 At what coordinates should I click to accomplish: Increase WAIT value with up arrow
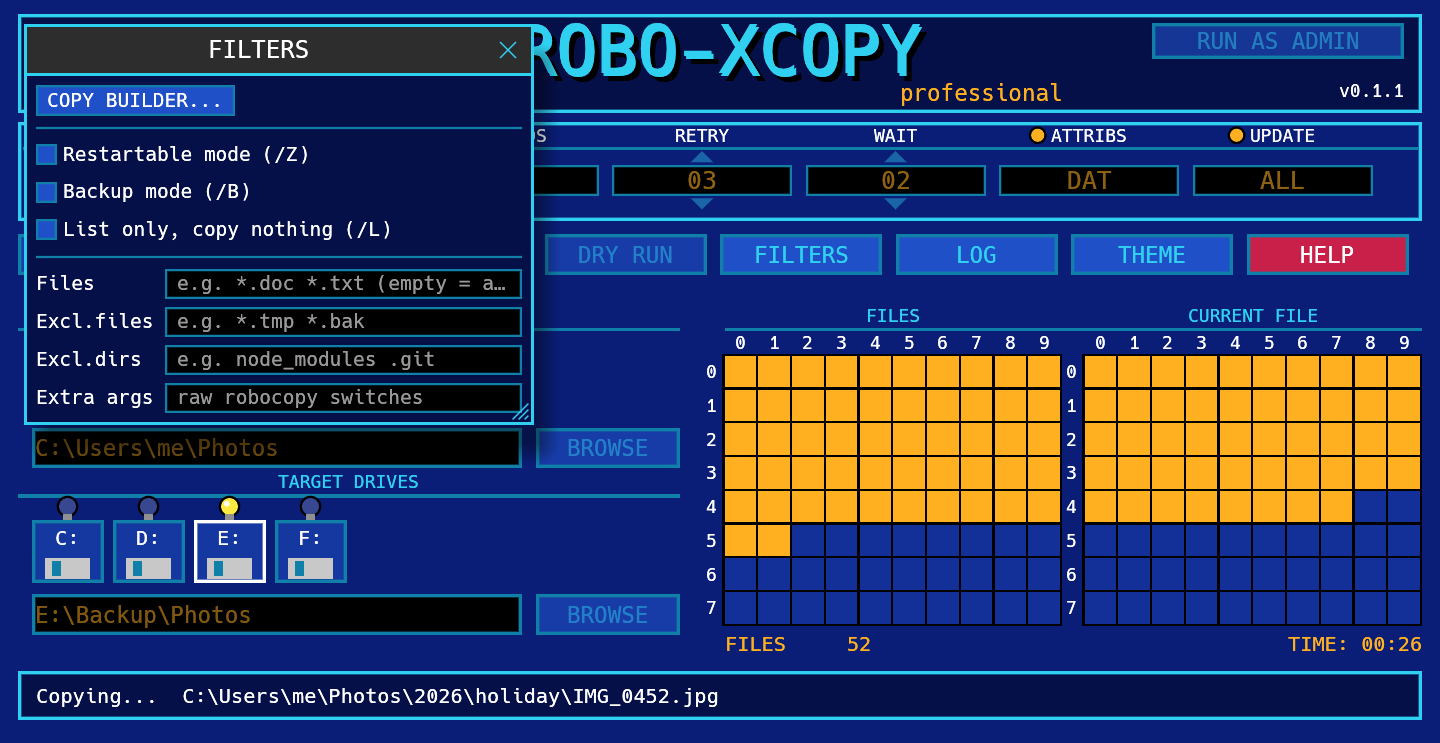pyautogui.click(x=896, y=157)
